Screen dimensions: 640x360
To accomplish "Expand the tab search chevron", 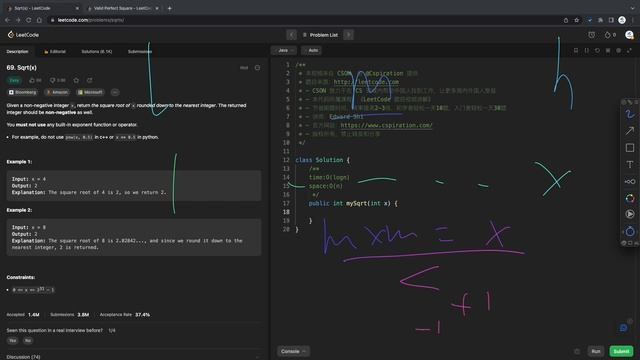I will point(632,8).
